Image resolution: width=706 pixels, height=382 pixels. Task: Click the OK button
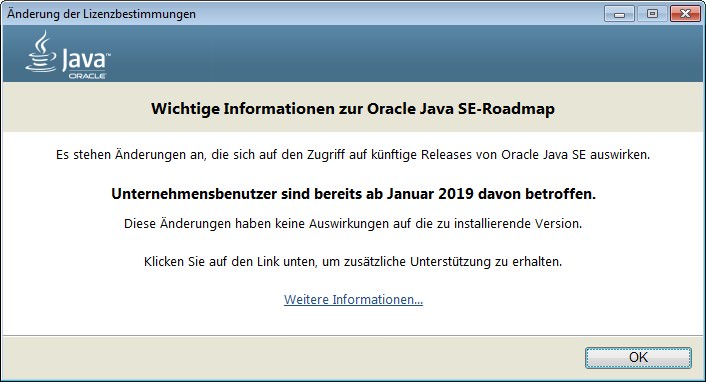tap(638, 358)
